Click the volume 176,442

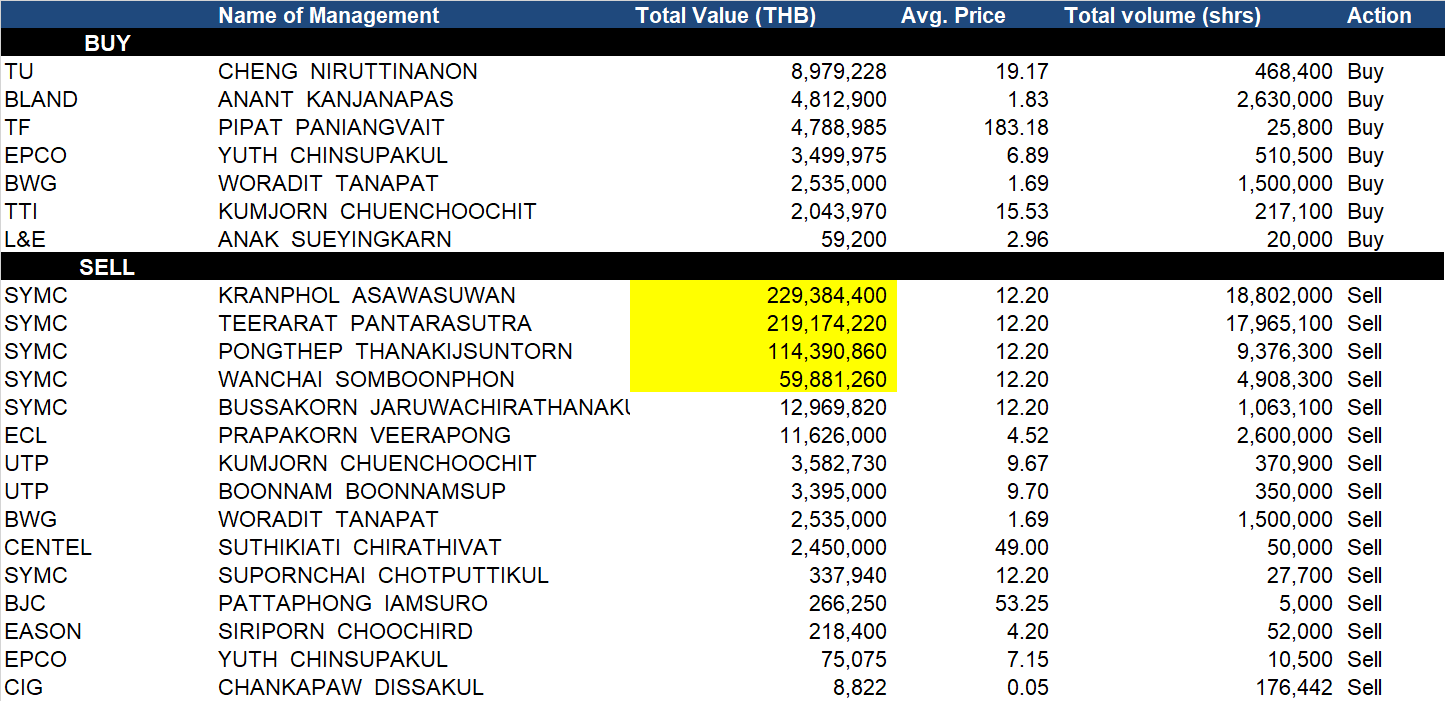tap(1295, 687)
